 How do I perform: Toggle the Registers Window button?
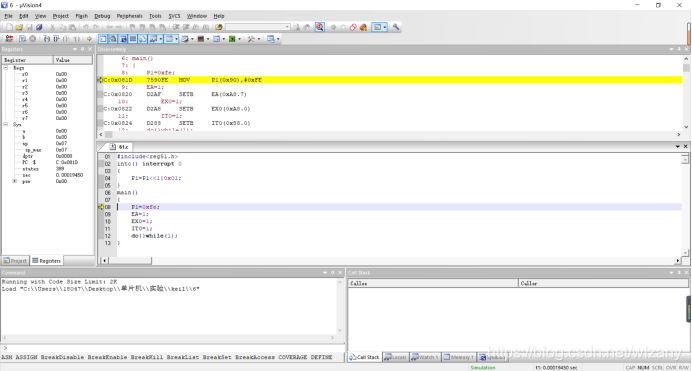point(132,39)
